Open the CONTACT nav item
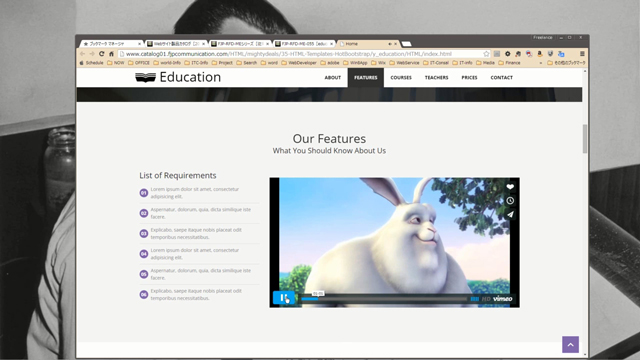 [x=502, y=78]
